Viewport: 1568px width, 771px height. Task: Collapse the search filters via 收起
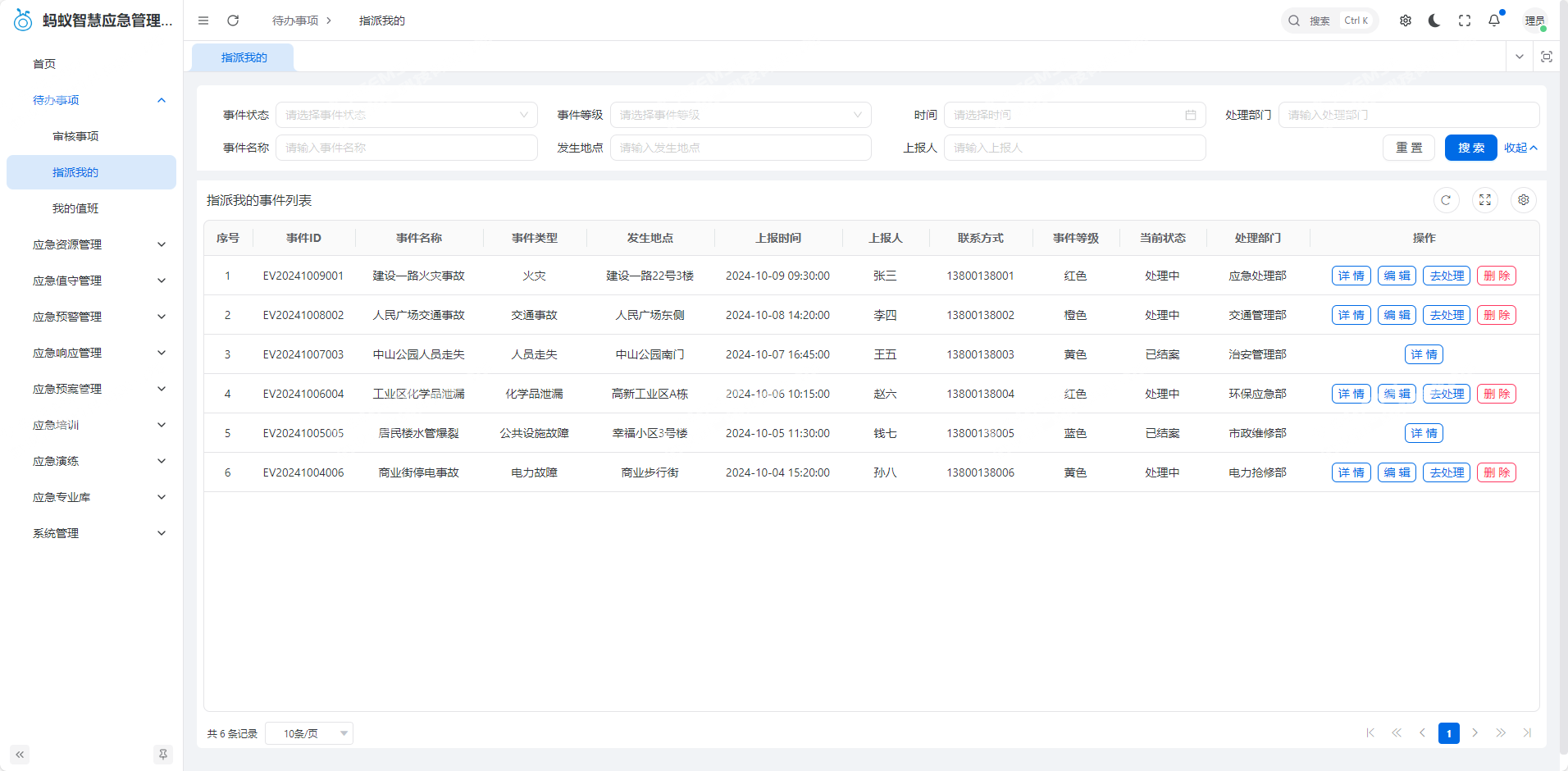[x=1520, y=148]
